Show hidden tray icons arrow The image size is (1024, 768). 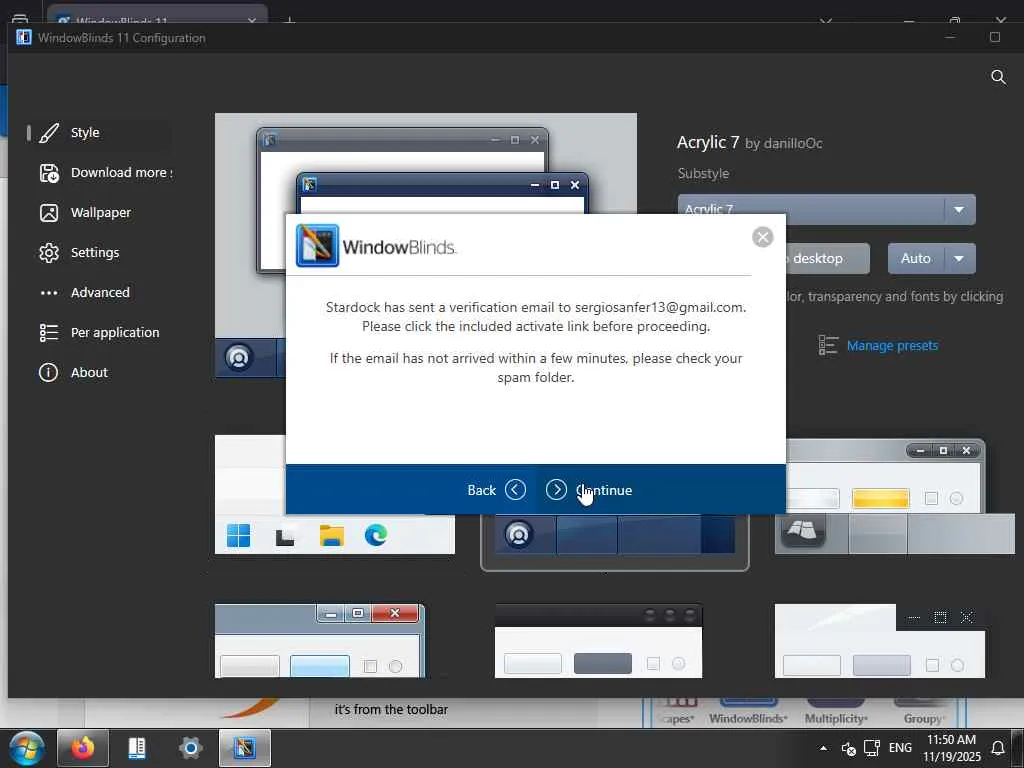tap(824, 748)
